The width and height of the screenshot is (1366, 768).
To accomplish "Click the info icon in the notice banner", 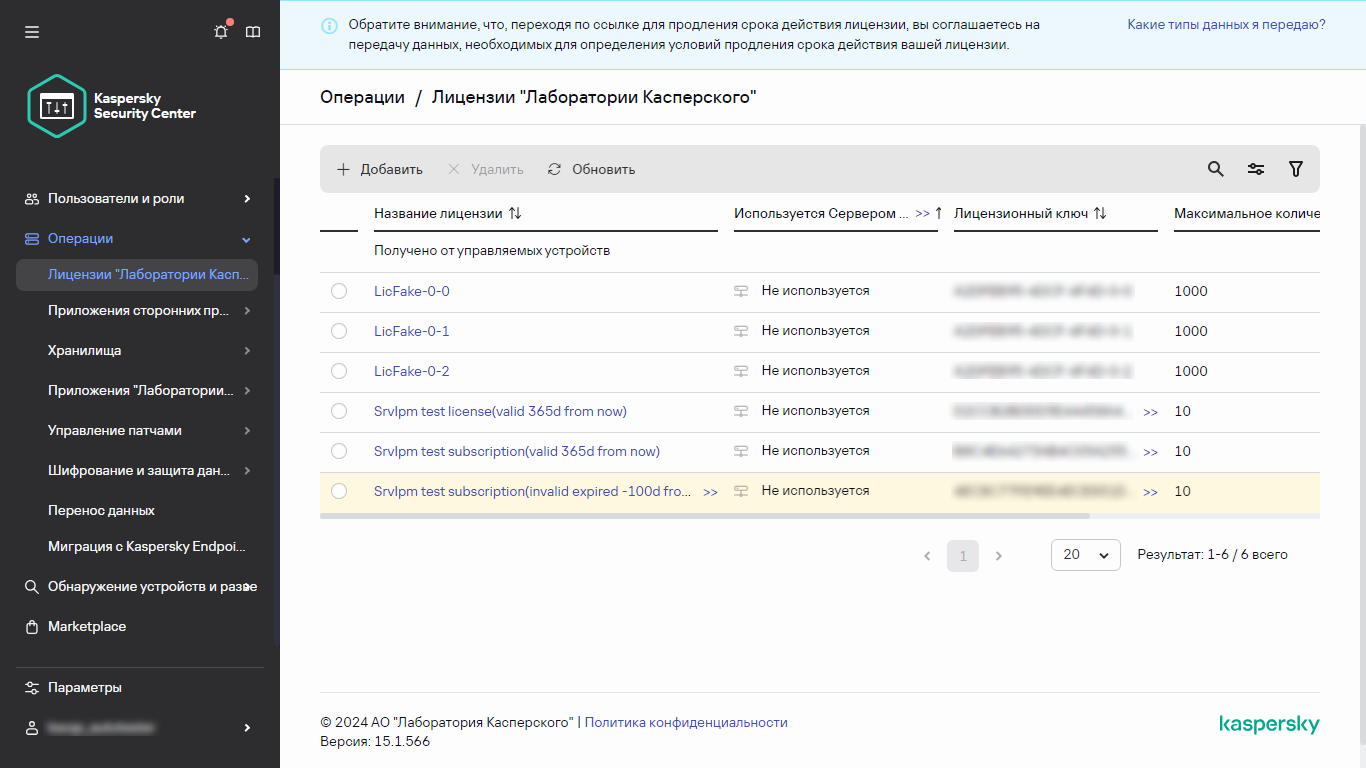I will (x=329, y=25).
